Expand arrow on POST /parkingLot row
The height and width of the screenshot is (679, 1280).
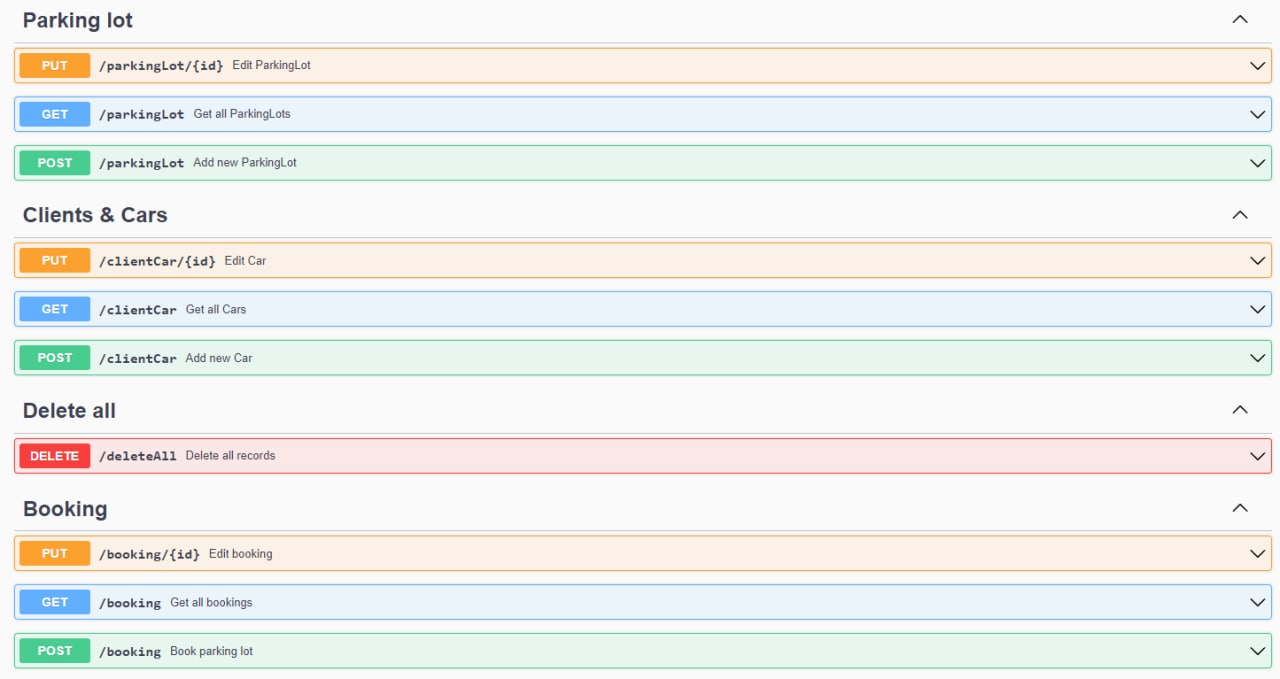pos(1258,163)
